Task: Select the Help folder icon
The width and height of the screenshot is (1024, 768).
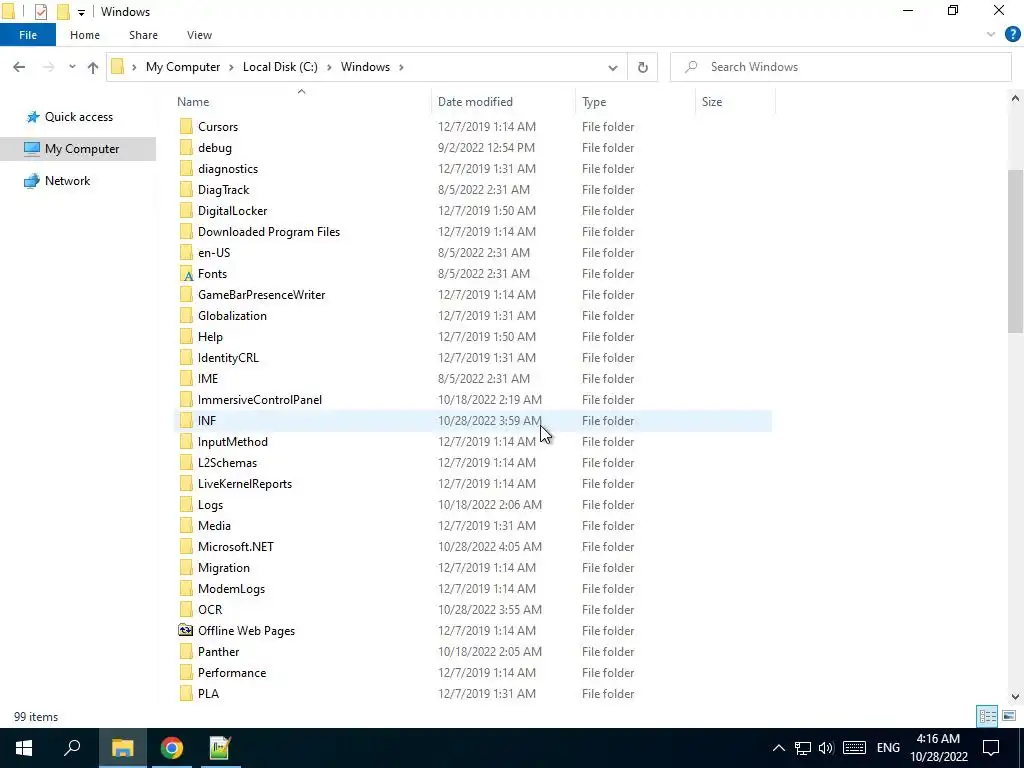Action: pos(186,337)
